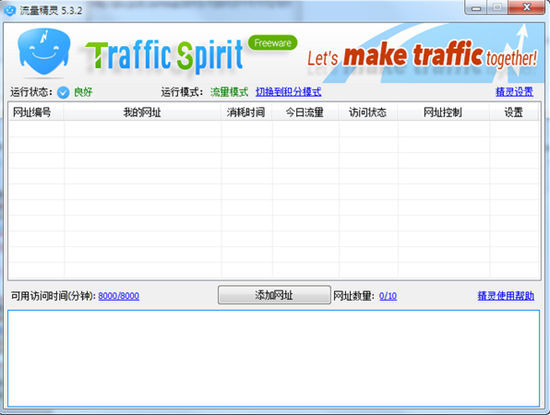The image size is (550, 415).
Task: Click the blue checkmark status icon
Action: [63, 93]
